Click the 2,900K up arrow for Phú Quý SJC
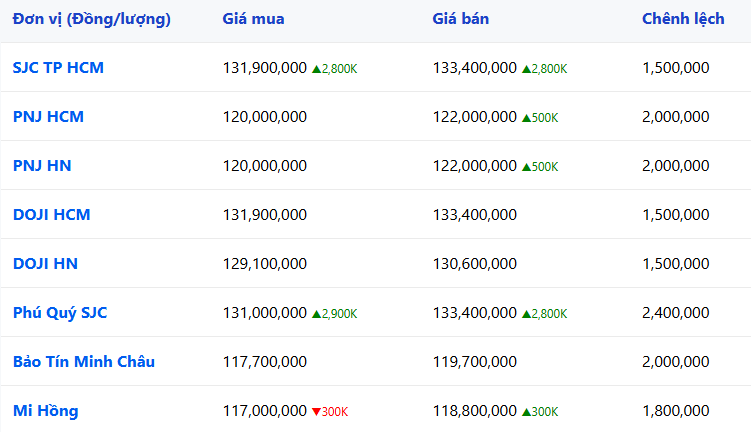The width and height of the screenshot is (751, 432). (x=317, y=314)
